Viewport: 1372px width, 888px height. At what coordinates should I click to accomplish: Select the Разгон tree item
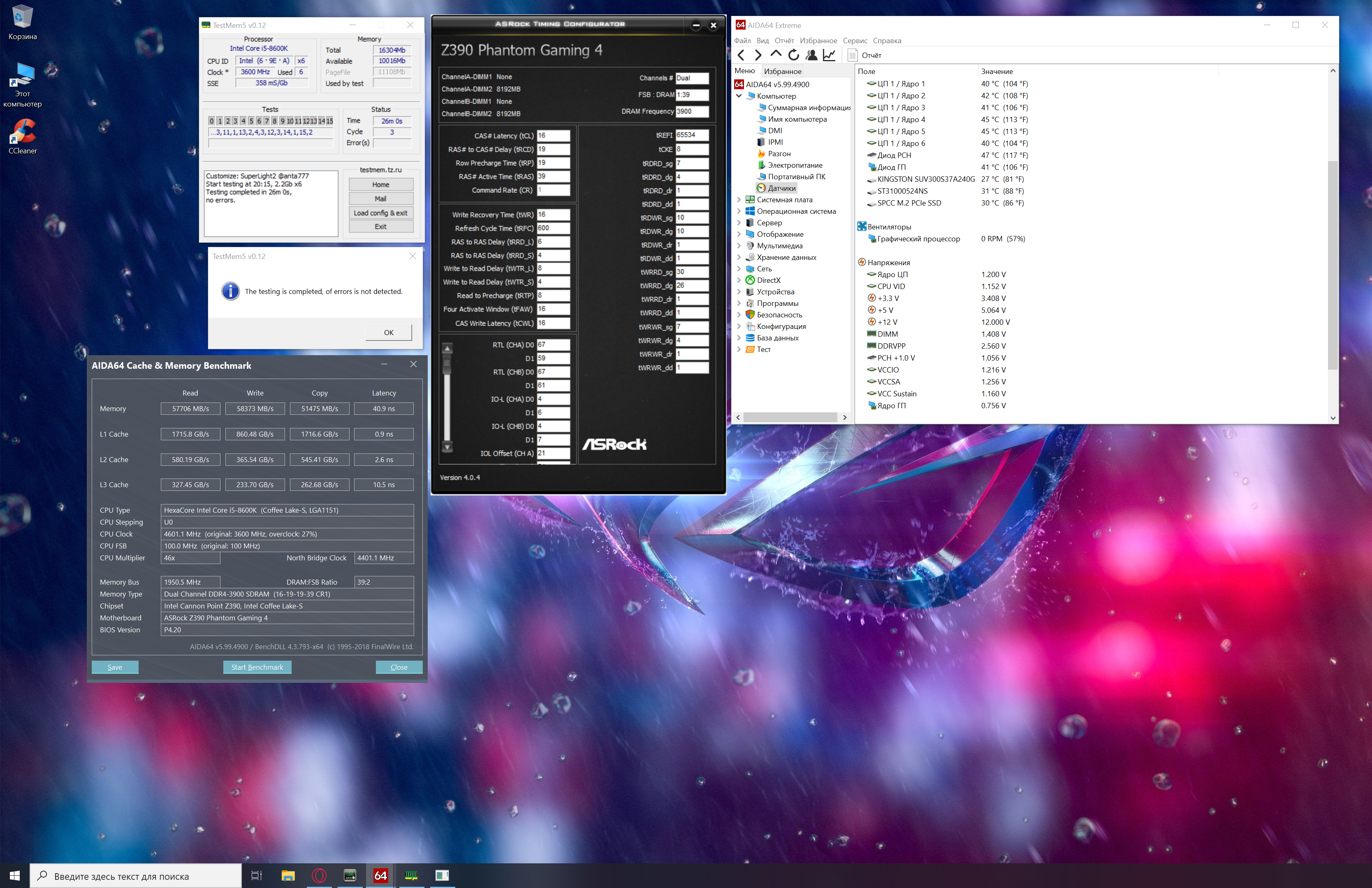pyautogui.click(x=779, y=154)
